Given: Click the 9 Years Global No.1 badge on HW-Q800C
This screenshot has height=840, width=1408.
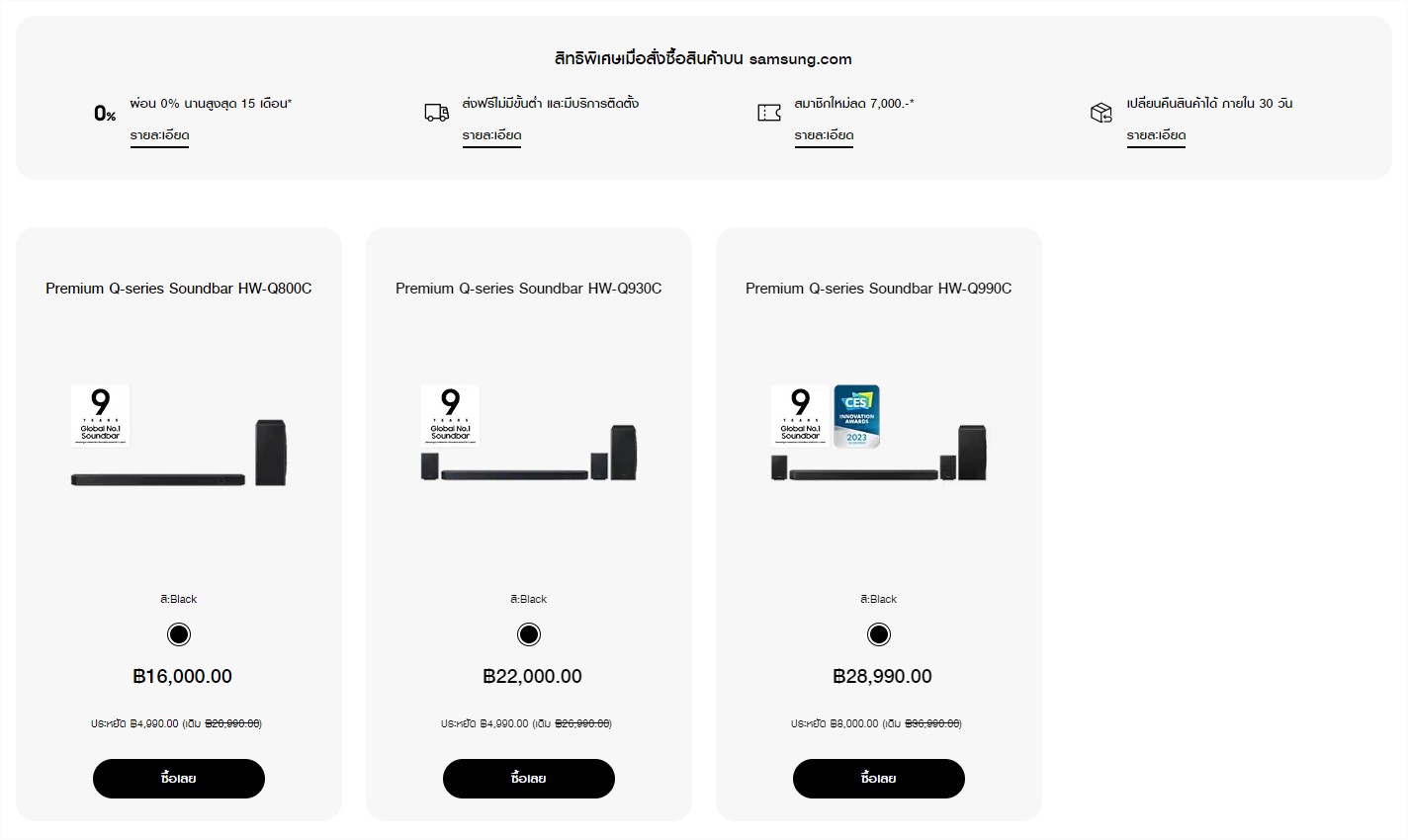Looking at the screenshot, I should (101, 415).
